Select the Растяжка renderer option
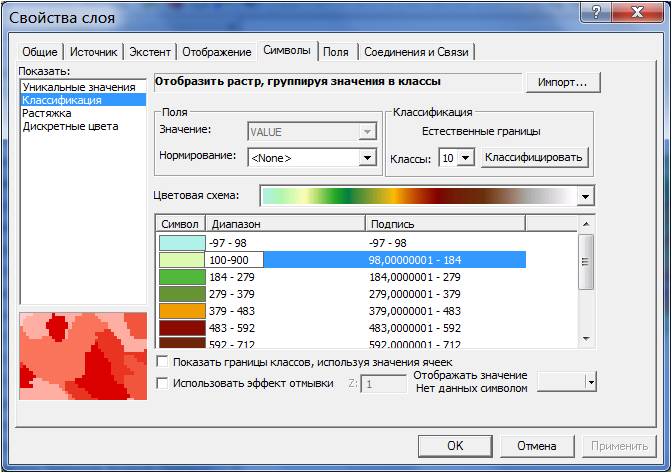 pyautogui.click(x=47, y=113)
